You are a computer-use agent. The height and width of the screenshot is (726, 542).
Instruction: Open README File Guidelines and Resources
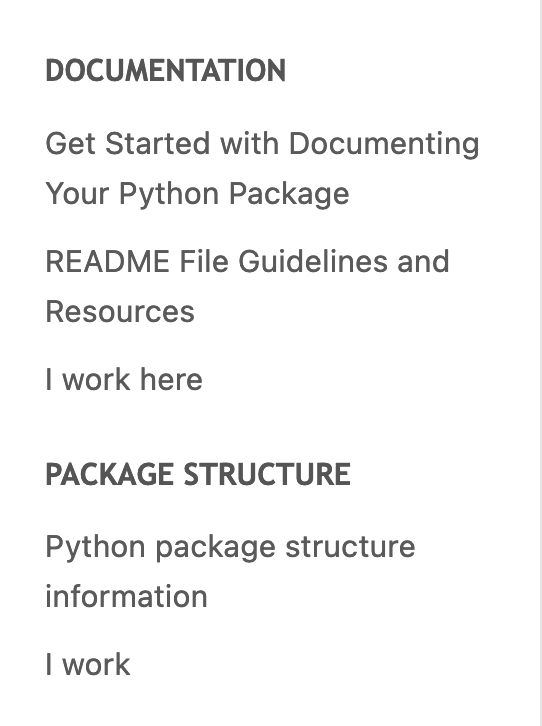(x=247, y=286)
